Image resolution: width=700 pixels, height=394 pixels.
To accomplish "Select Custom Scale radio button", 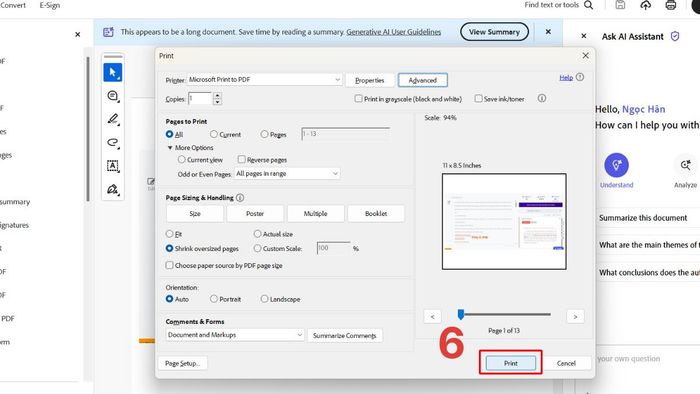I will tap(257, 248).
